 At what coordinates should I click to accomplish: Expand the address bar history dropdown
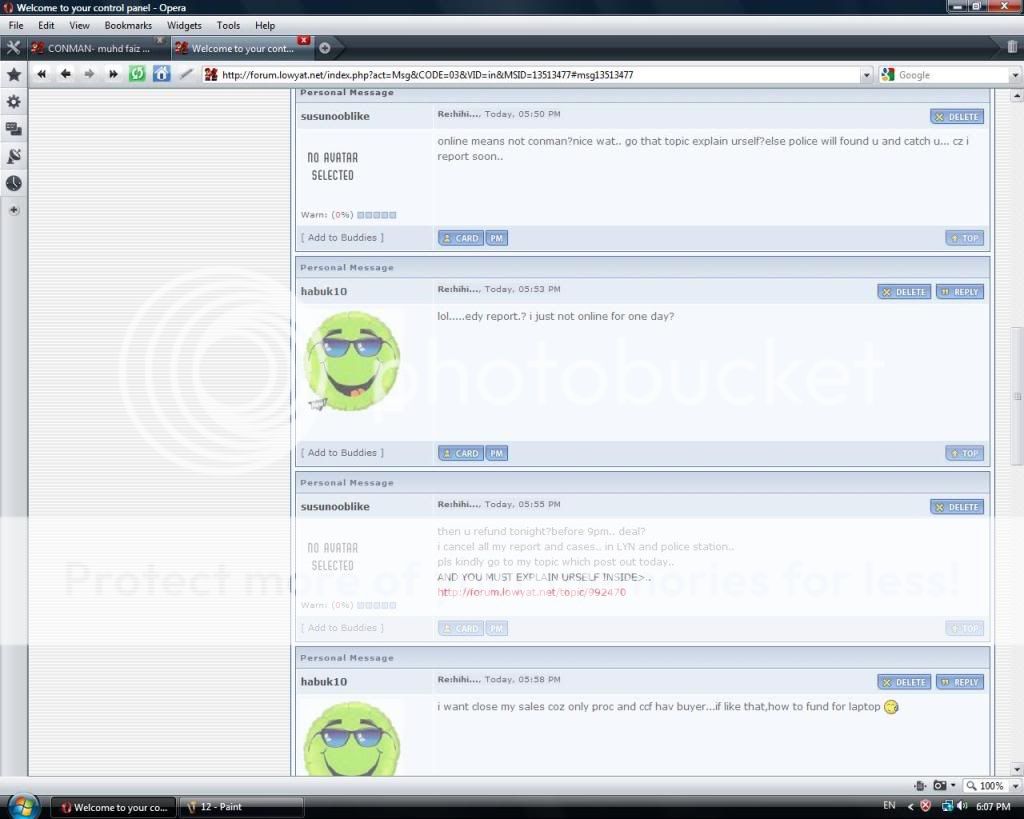pos(867,75)
